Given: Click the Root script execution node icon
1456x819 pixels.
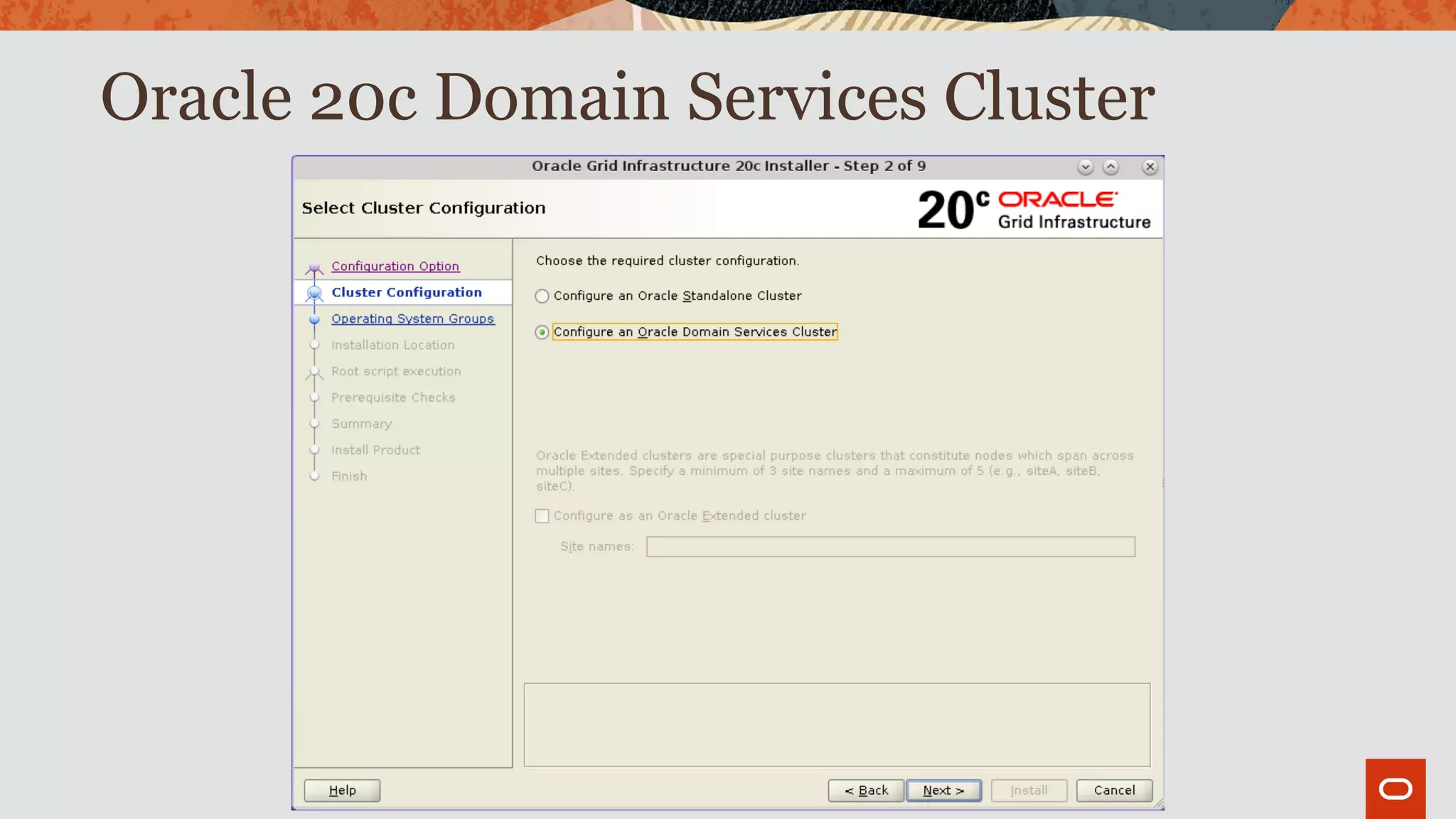Looking at the screenshot, I should tap(314, 372).
